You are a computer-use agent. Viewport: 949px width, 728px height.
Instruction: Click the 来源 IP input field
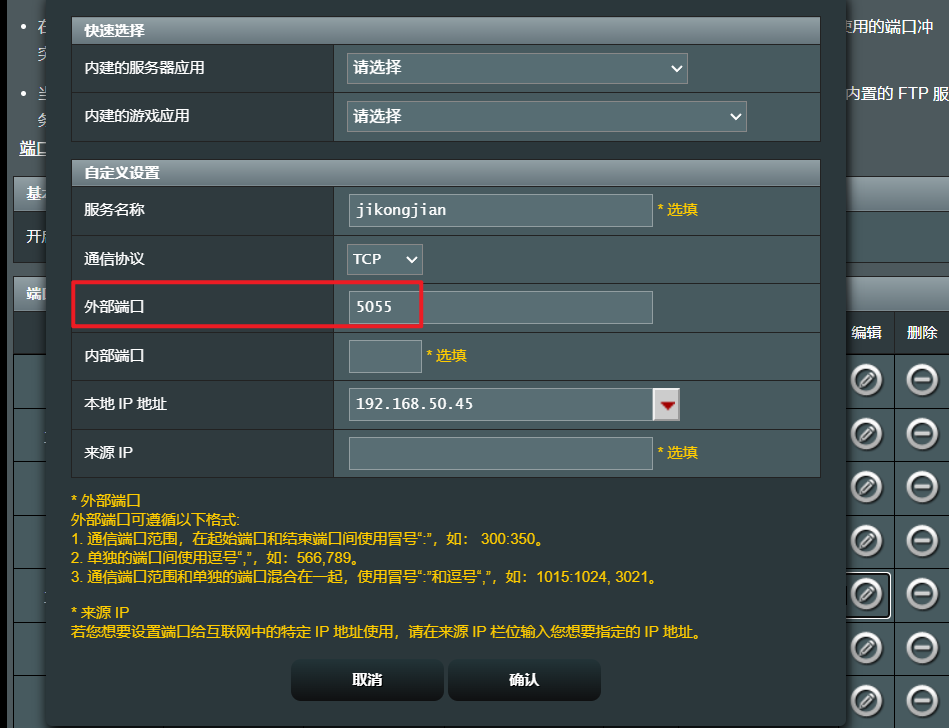point(501,453)
